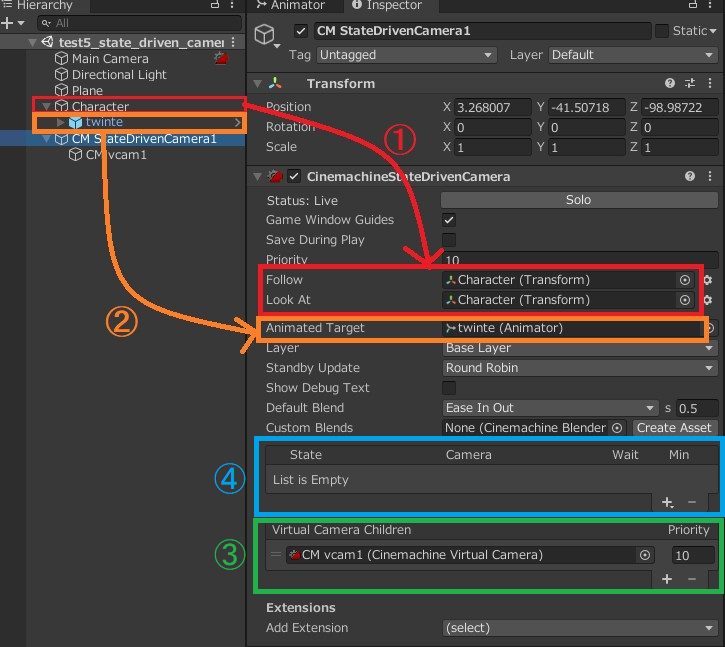Viewport: 725px width, 647px height.
Task: Open the twinte prefab with its arrow
Action: point(238,122)
